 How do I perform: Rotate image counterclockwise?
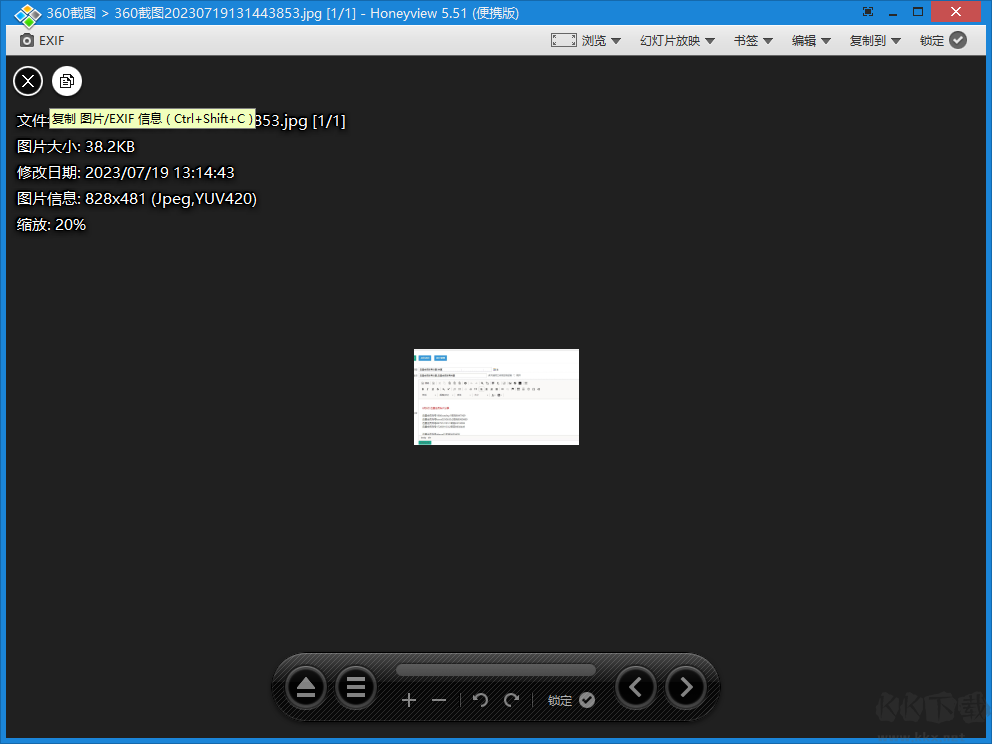click(x=480, y=700)
